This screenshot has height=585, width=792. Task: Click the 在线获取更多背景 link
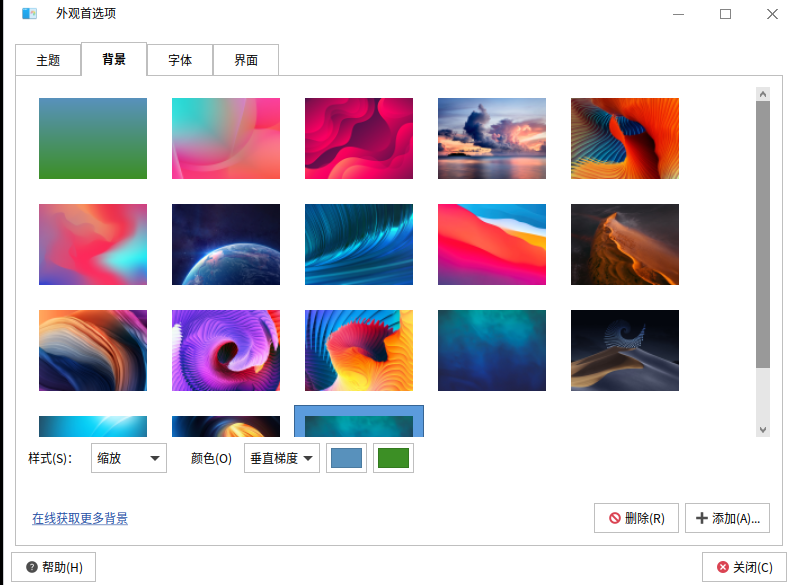pos(80,518)
